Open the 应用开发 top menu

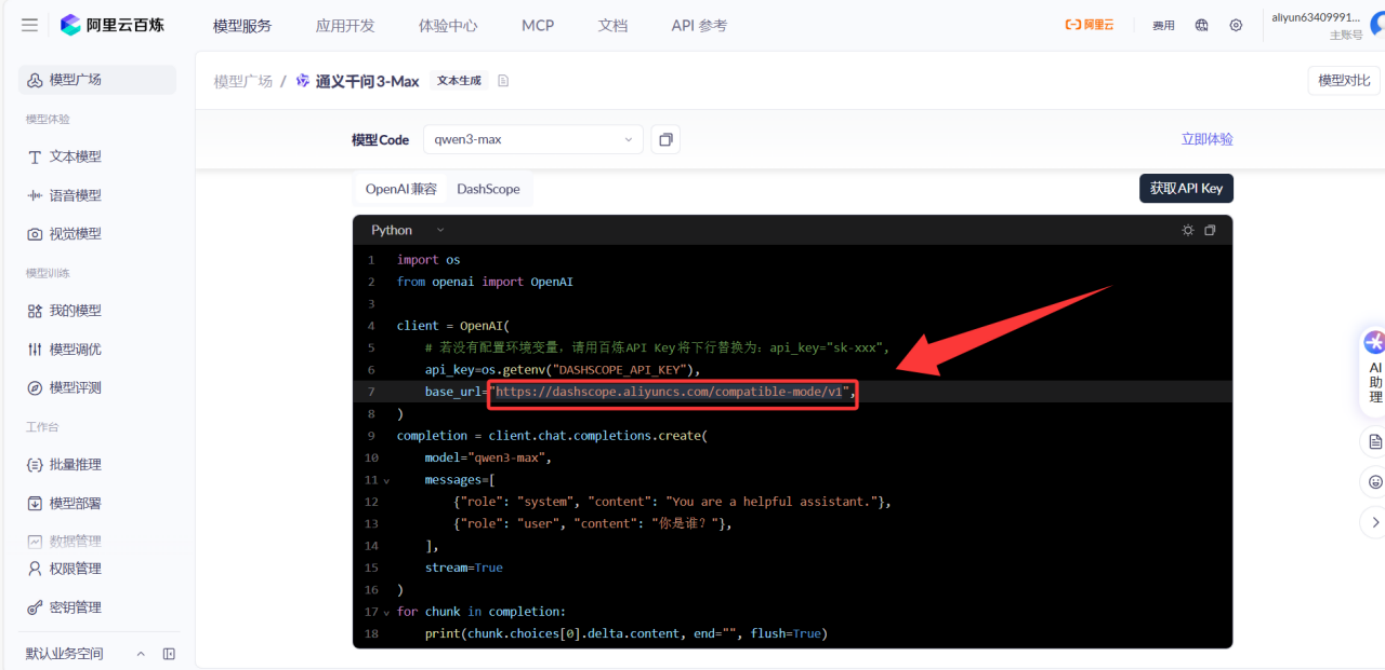[345, 26]
